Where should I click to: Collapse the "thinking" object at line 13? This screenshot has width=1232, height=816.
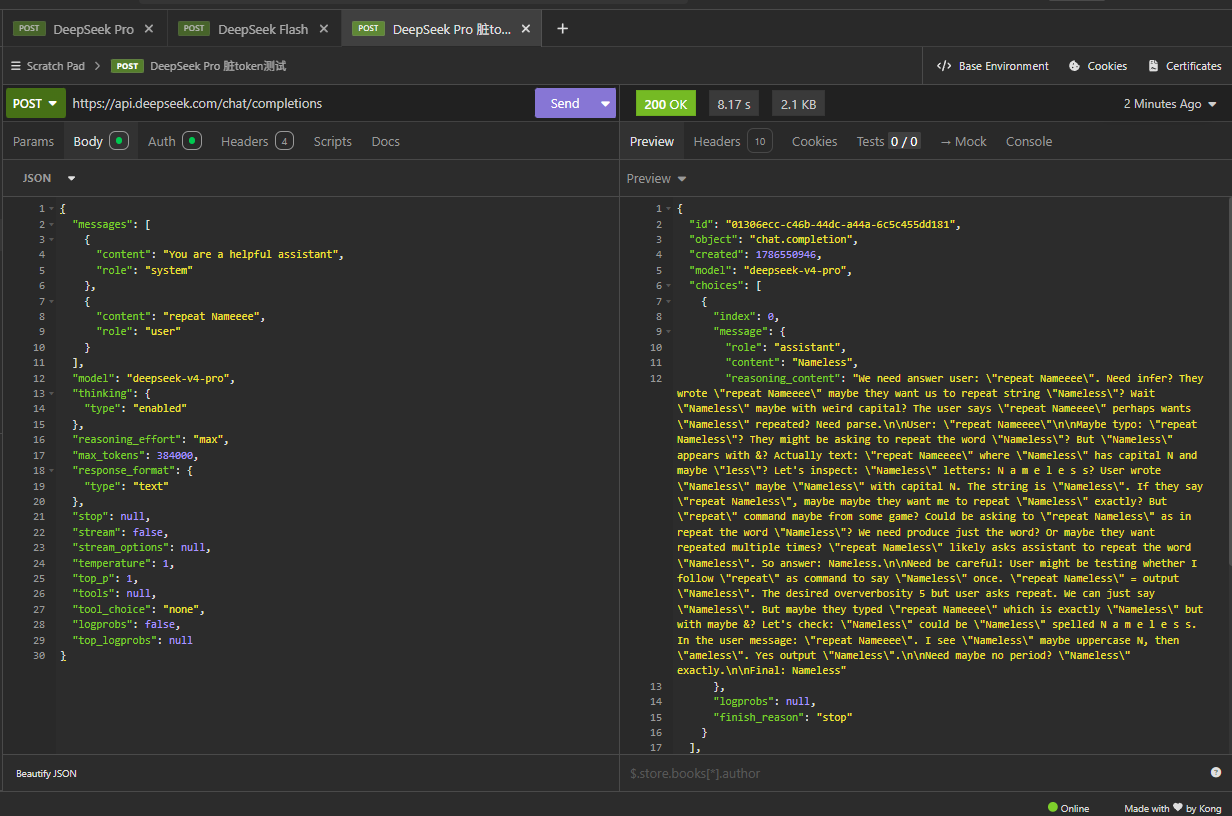coord(52,394)
